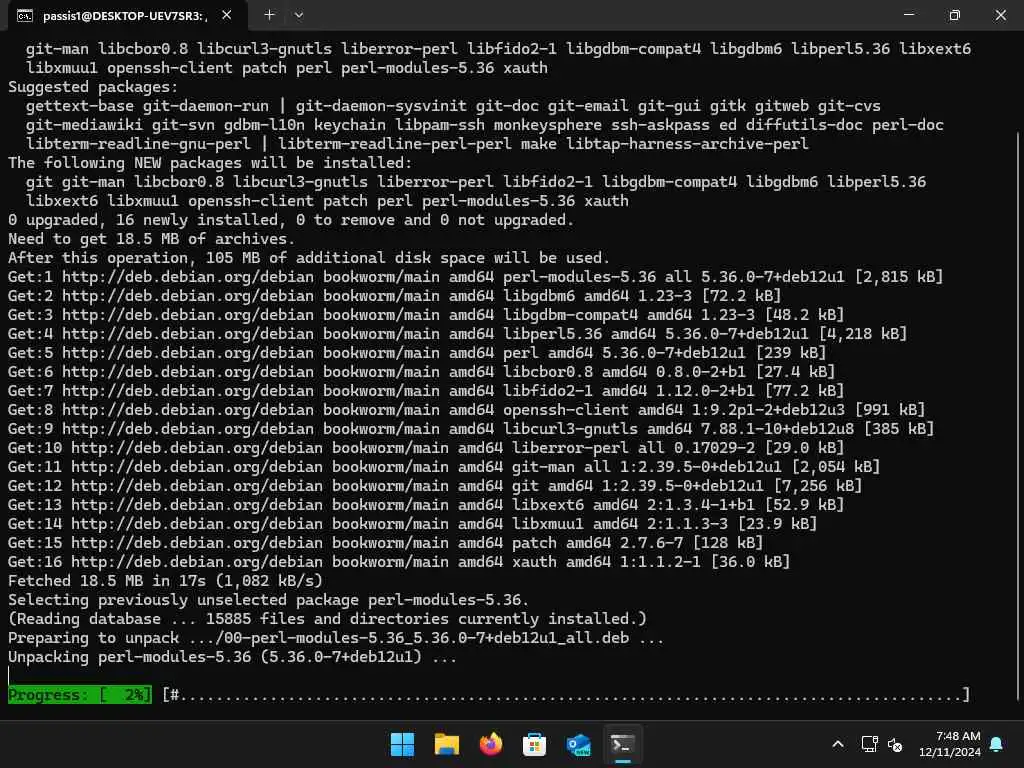The width and height of the screenshot is (1024, 768).
Task: Open network status tray icon
Action: click(869, 744)
